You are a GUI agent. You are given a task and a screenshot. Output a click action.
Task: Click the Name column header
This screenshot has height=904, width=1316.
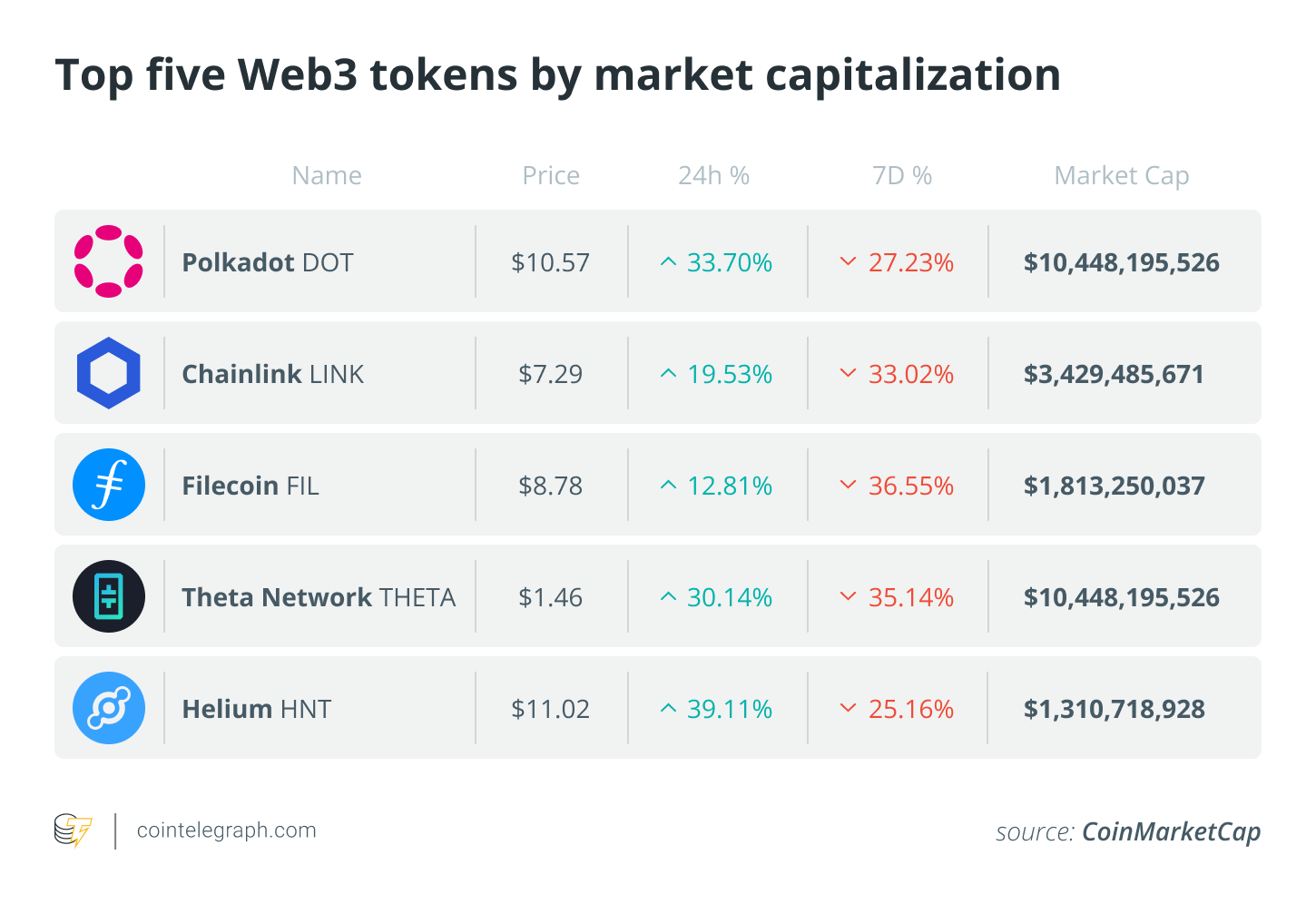click(x=327, y=175)
